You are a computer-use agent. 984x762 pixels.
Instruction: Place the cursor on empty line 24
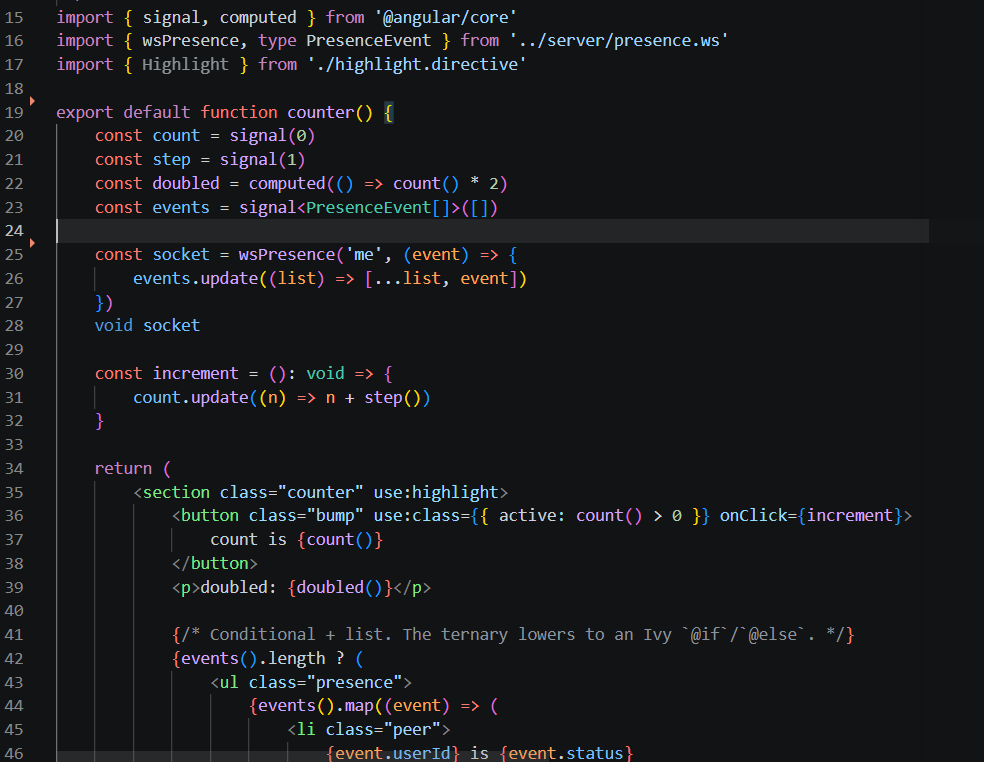coord(492,231)
